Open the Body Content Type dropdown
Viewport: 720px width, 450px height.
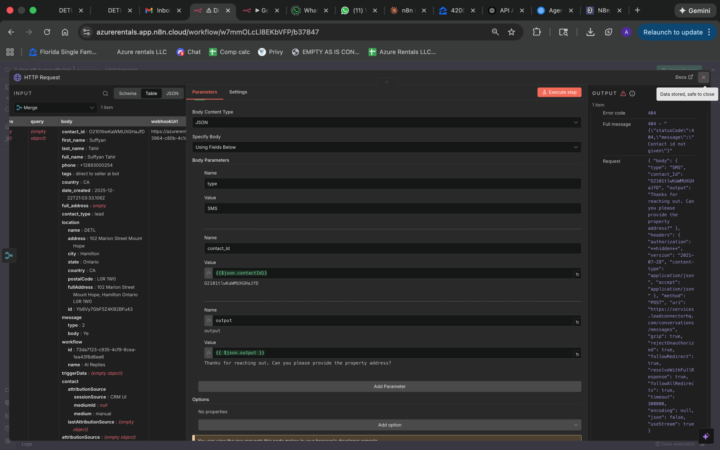pos(386,122)
